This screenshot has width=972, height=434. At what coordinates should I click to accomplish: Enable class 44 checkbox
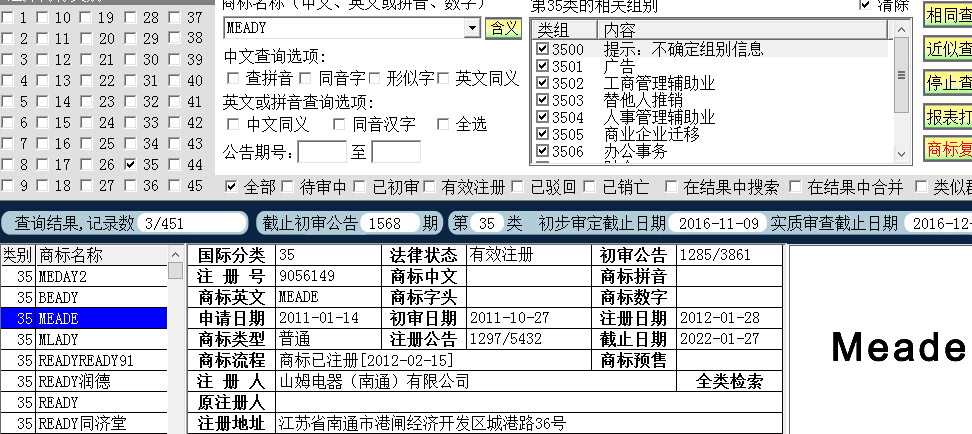point(175,165)
